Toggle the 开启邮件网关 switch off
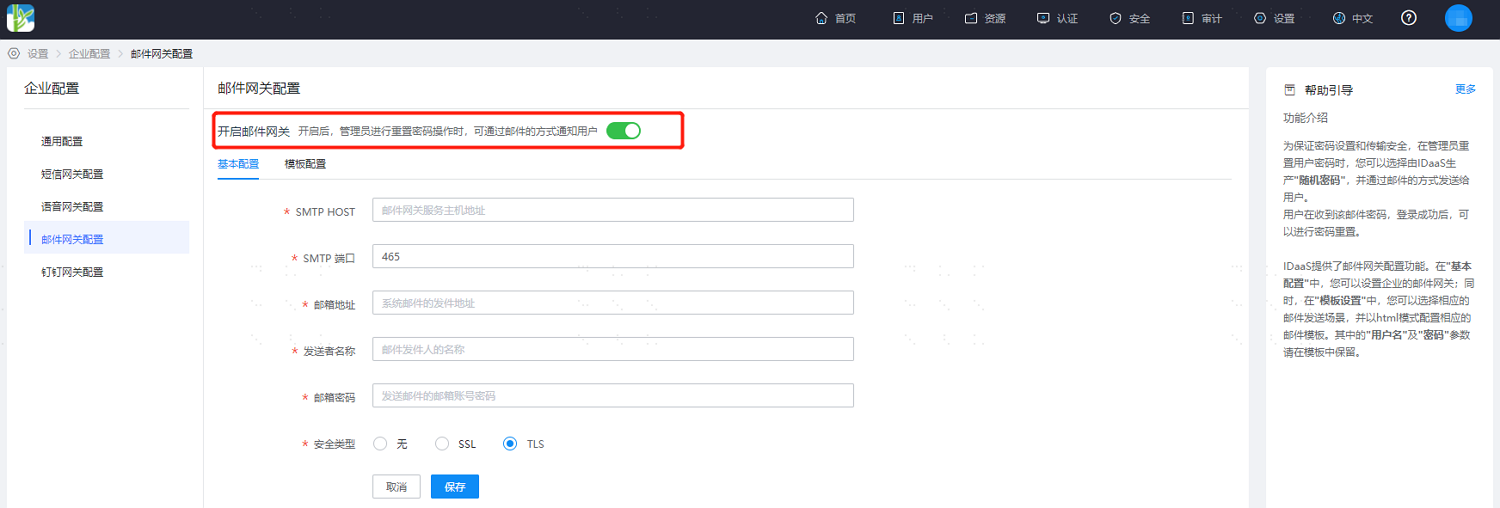1500x508 pixels. 623,131
